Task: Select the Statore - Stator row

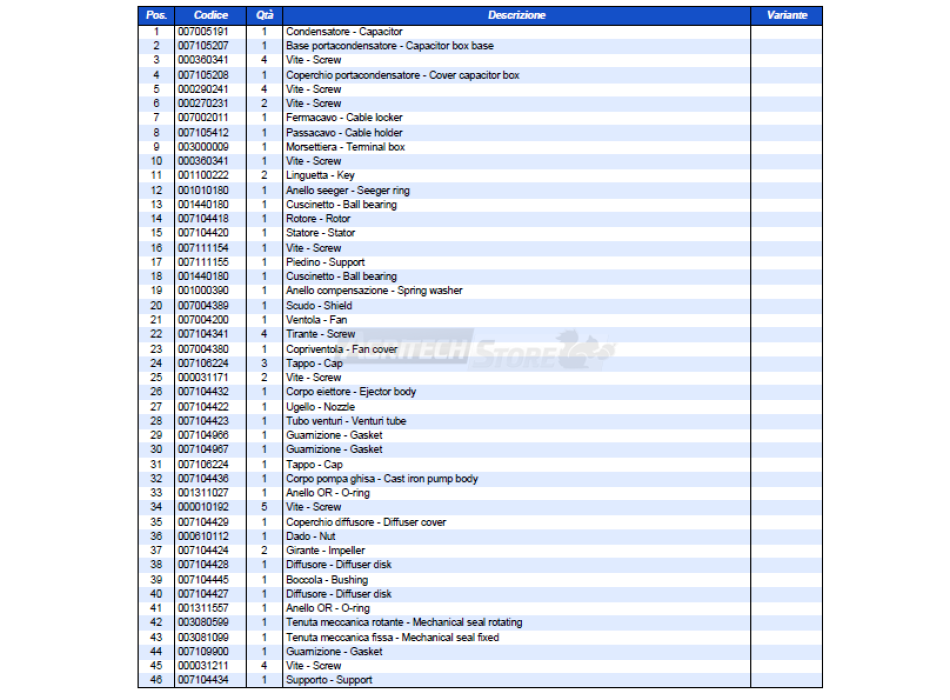Action: (320, 233)
